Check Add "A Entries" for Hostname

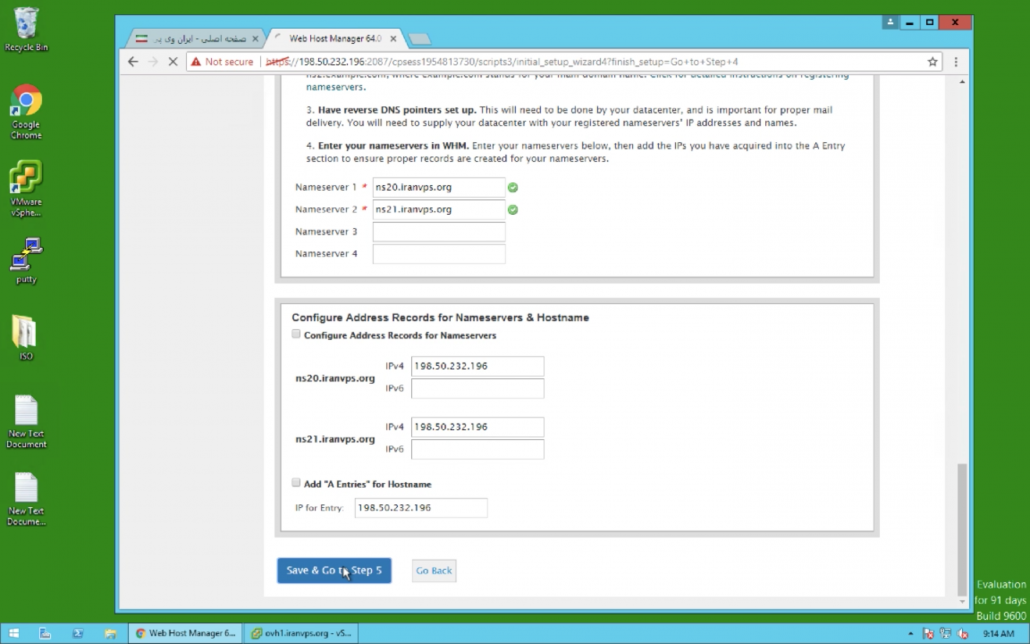click(296, 483)
